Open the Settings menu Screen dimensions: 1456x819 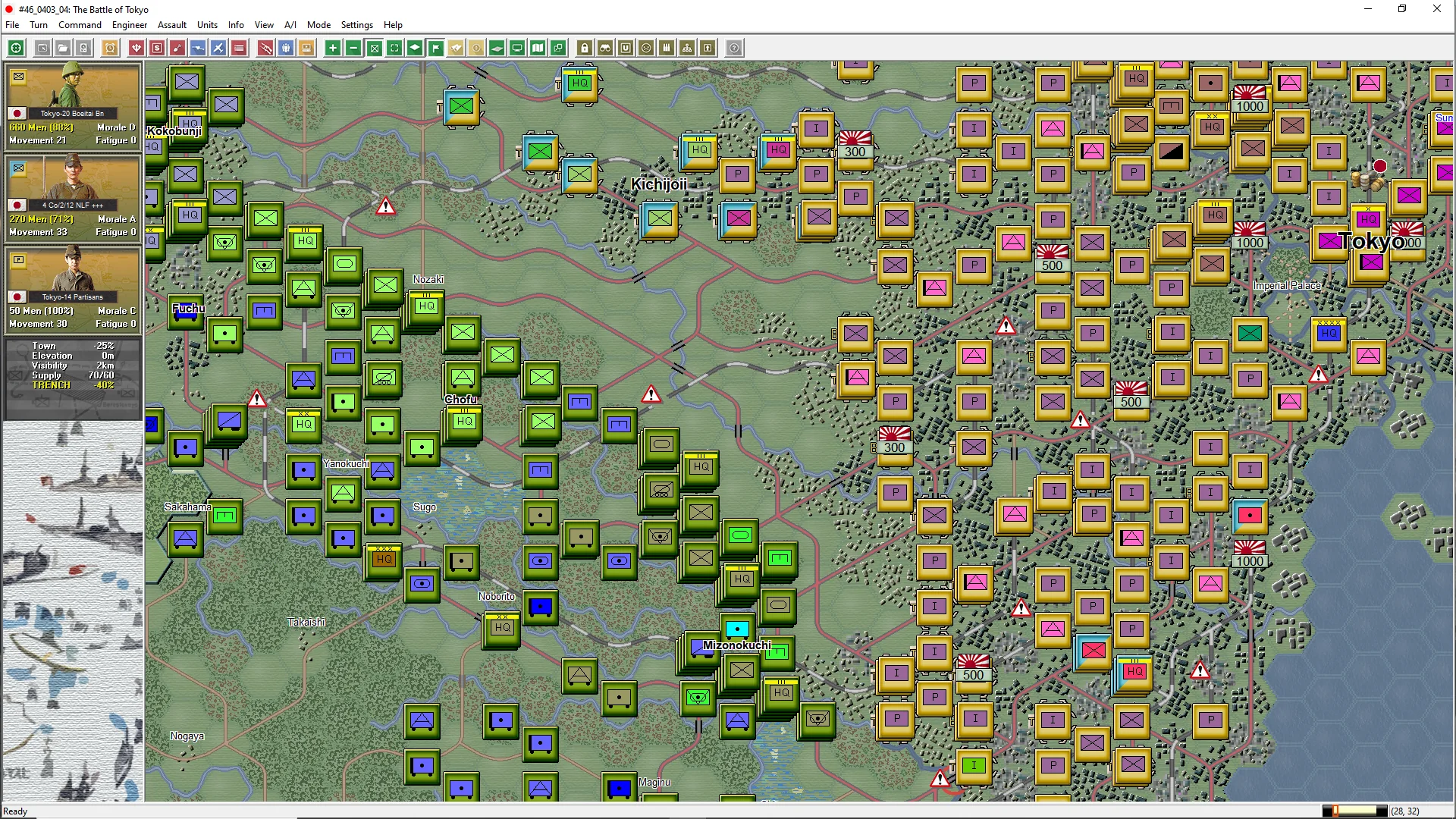[x=356, y=25]
